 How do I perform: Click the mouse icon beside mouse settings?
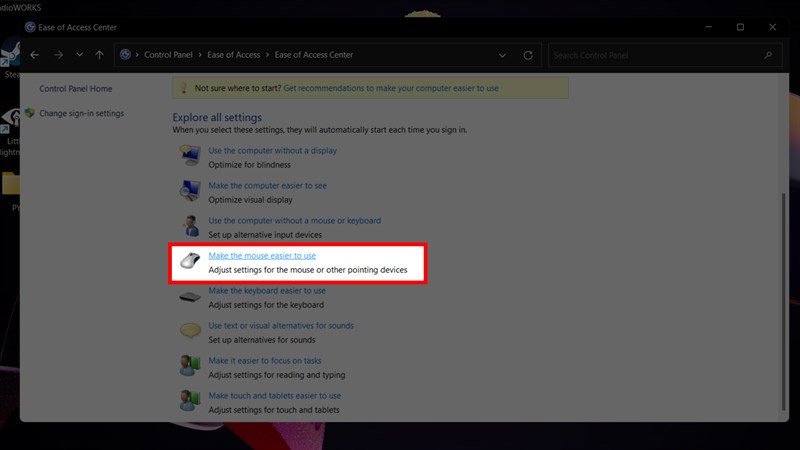pyautogui.click(x=190, y=262)
